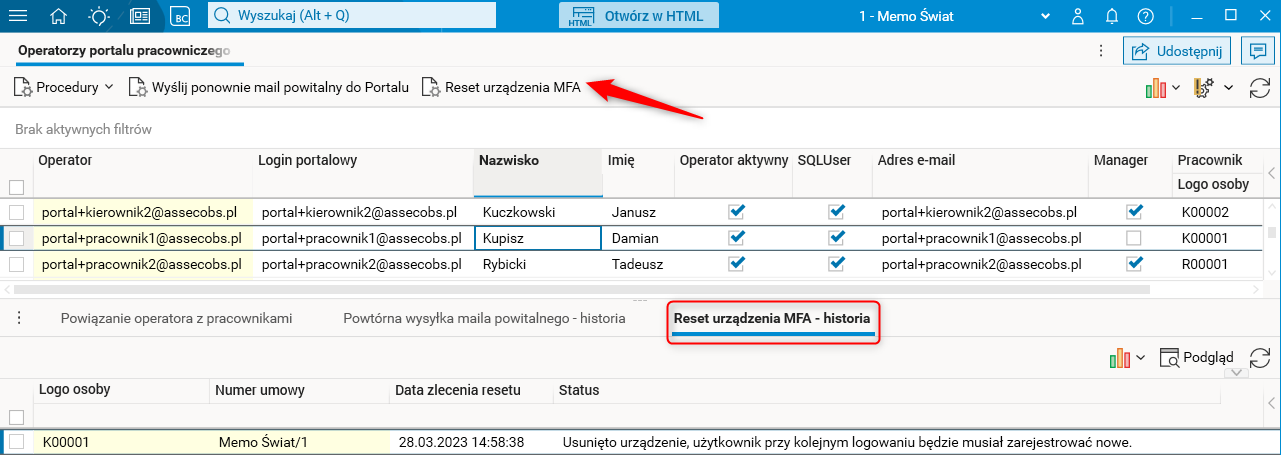Image resolution: width=1281 pixels, height=455 pixels.
Task: Expand the Procedury dropdown
Action: 64,87
